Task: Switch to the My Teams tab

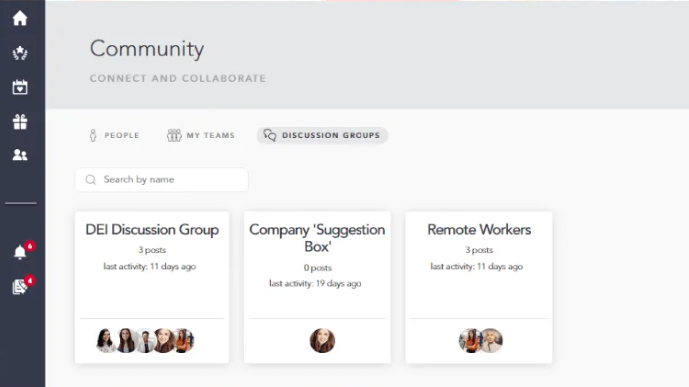Action: 201,135
